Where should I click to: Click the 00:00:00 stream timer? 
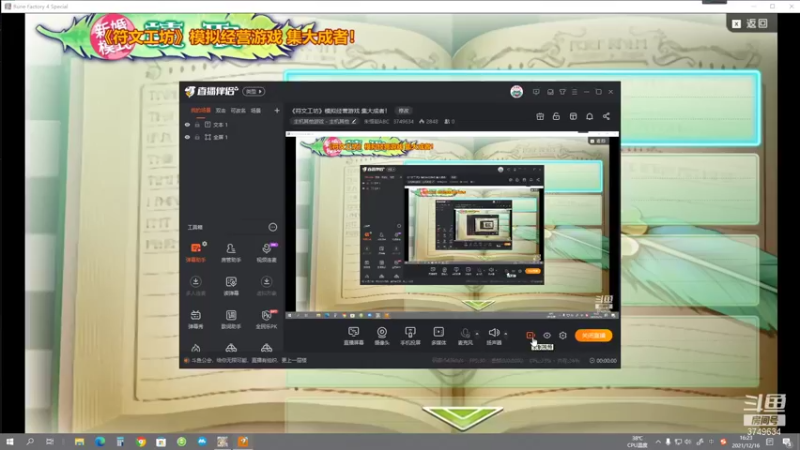tap(603, 360)
